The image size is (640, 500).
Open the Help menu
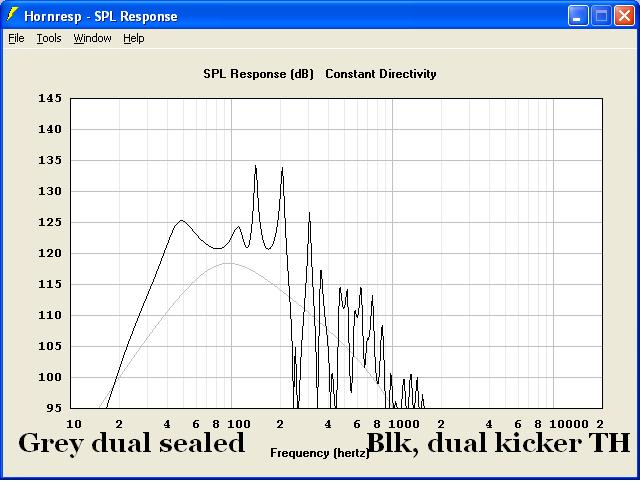134,38
